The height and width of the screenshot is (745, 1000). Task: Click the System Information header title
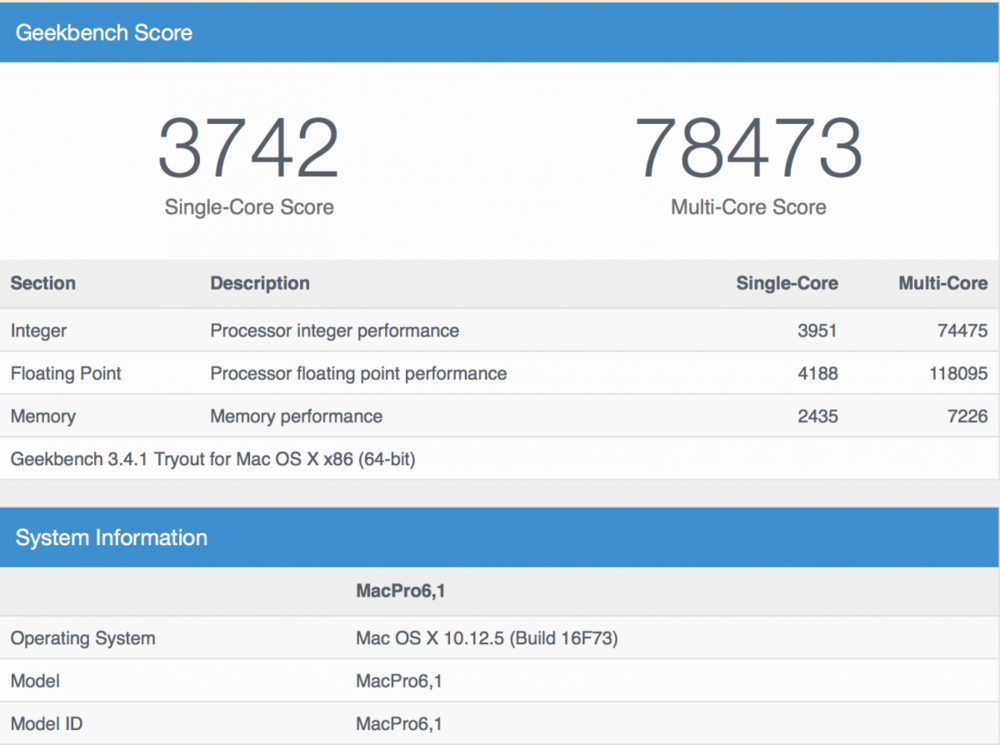coord(111,537)
